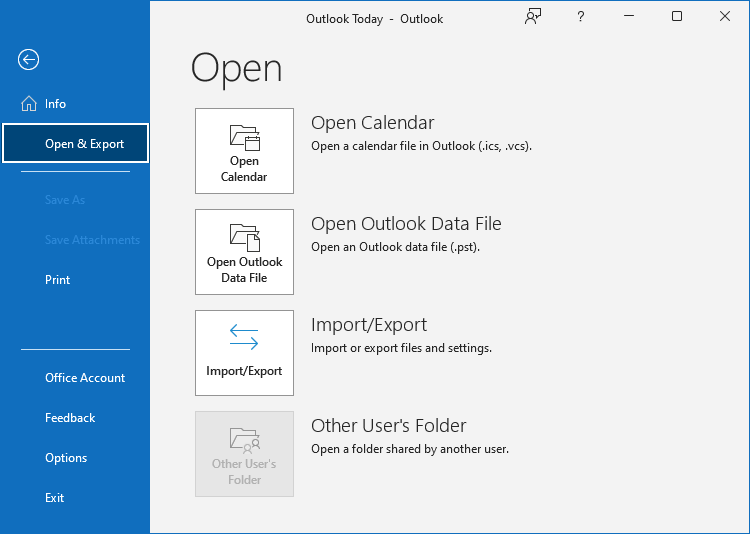The height and width of the screenshot is (534, 750).
Task: Click the Open Outlook Data File tile
Action: point(244,252)
